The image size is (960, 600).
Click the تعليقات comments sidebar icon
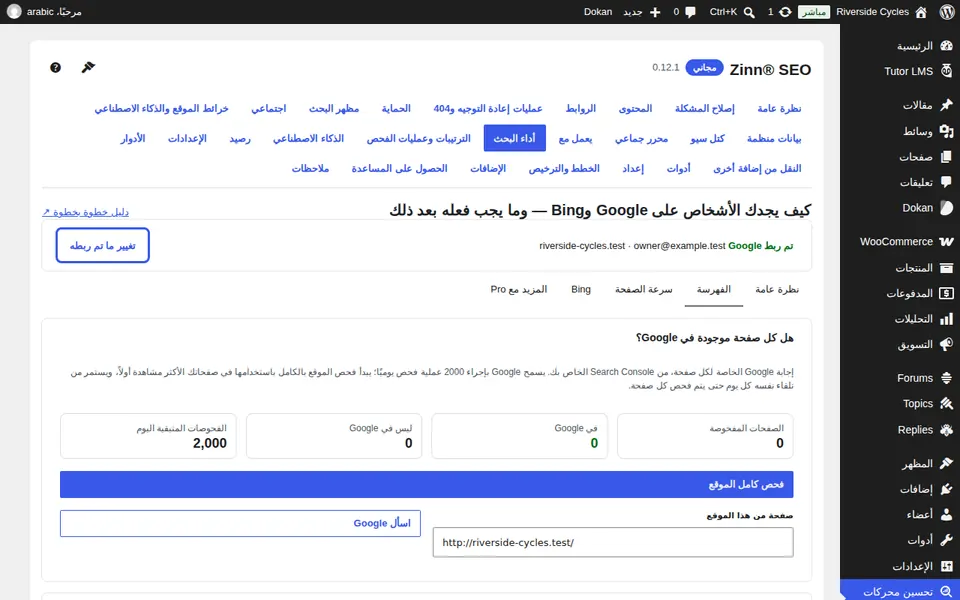[946, 182]
